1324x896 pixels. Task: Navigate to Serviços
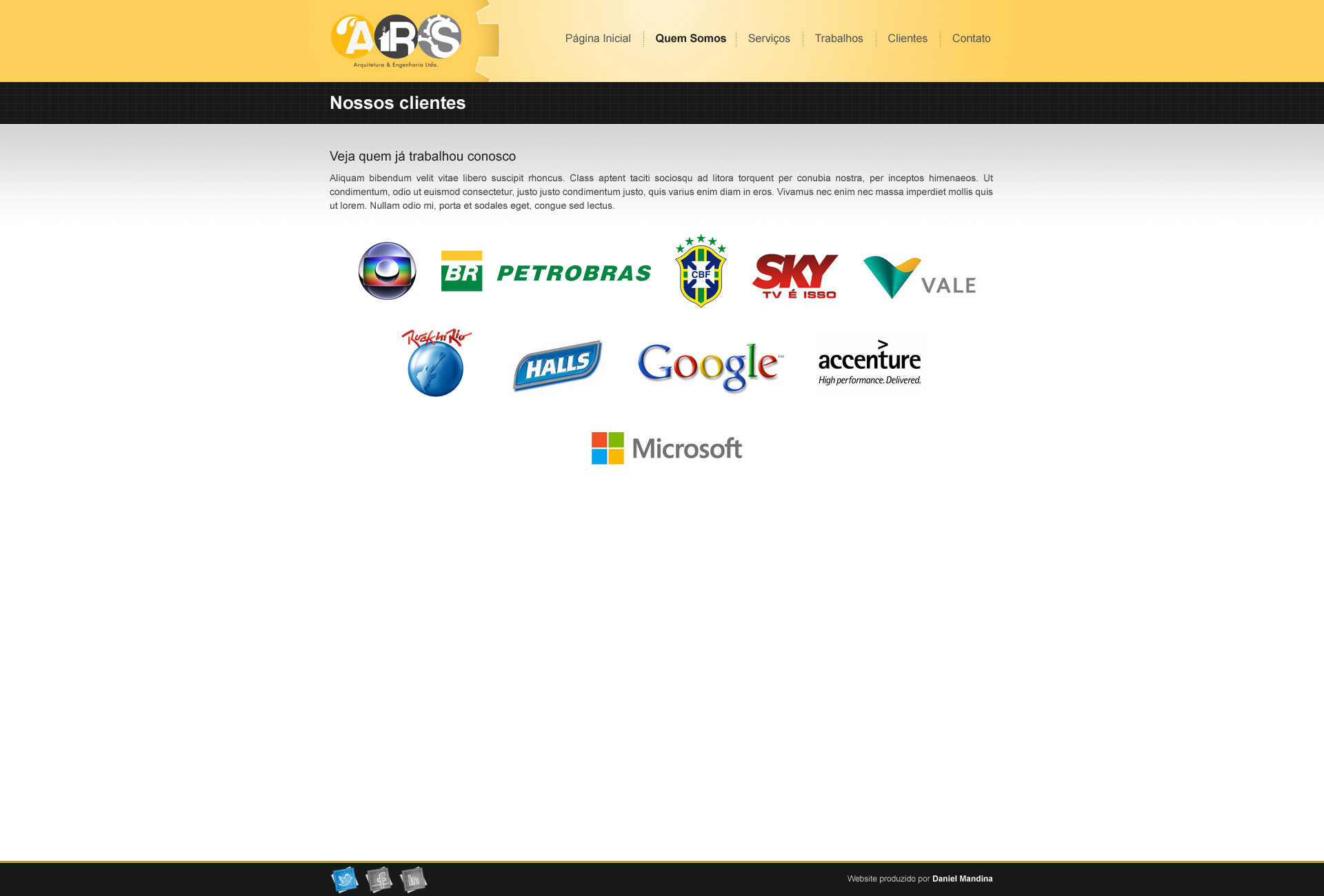(769, 39)
